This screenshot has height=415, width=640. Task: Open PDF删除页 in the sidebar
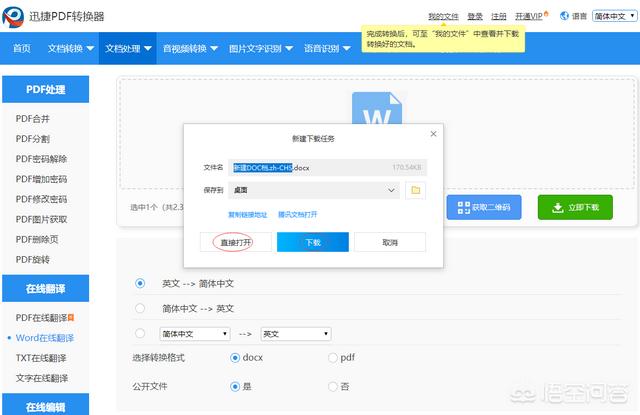37,239
